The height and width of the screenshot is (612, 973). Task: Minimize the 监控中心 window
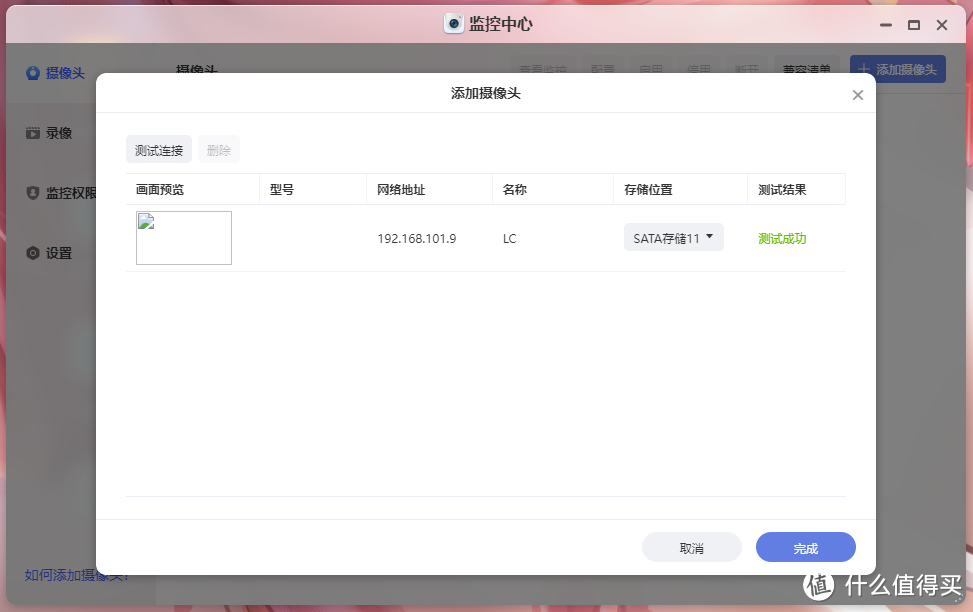885,24
